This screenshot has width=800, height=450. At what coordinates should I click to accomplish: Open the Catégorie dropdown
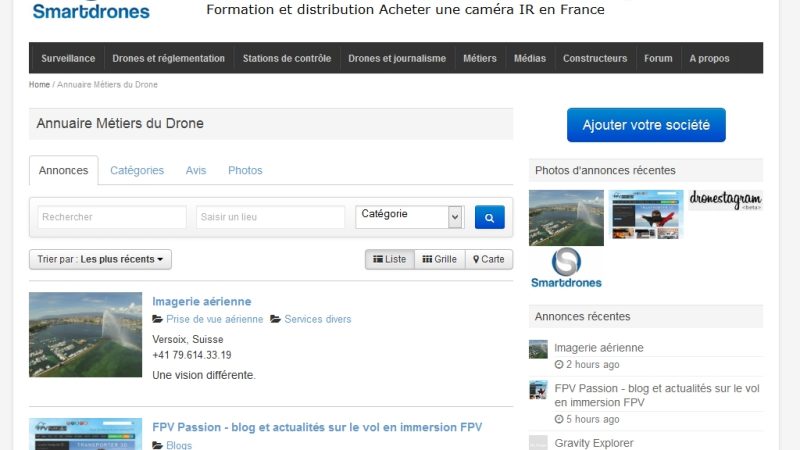click(410, 217)
